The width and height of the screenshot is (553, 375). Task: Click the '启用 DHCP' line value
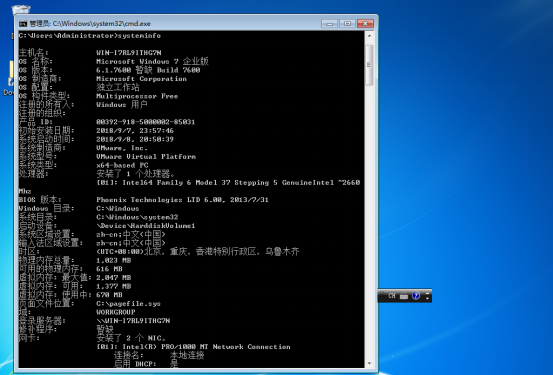(x=174, y=364)
